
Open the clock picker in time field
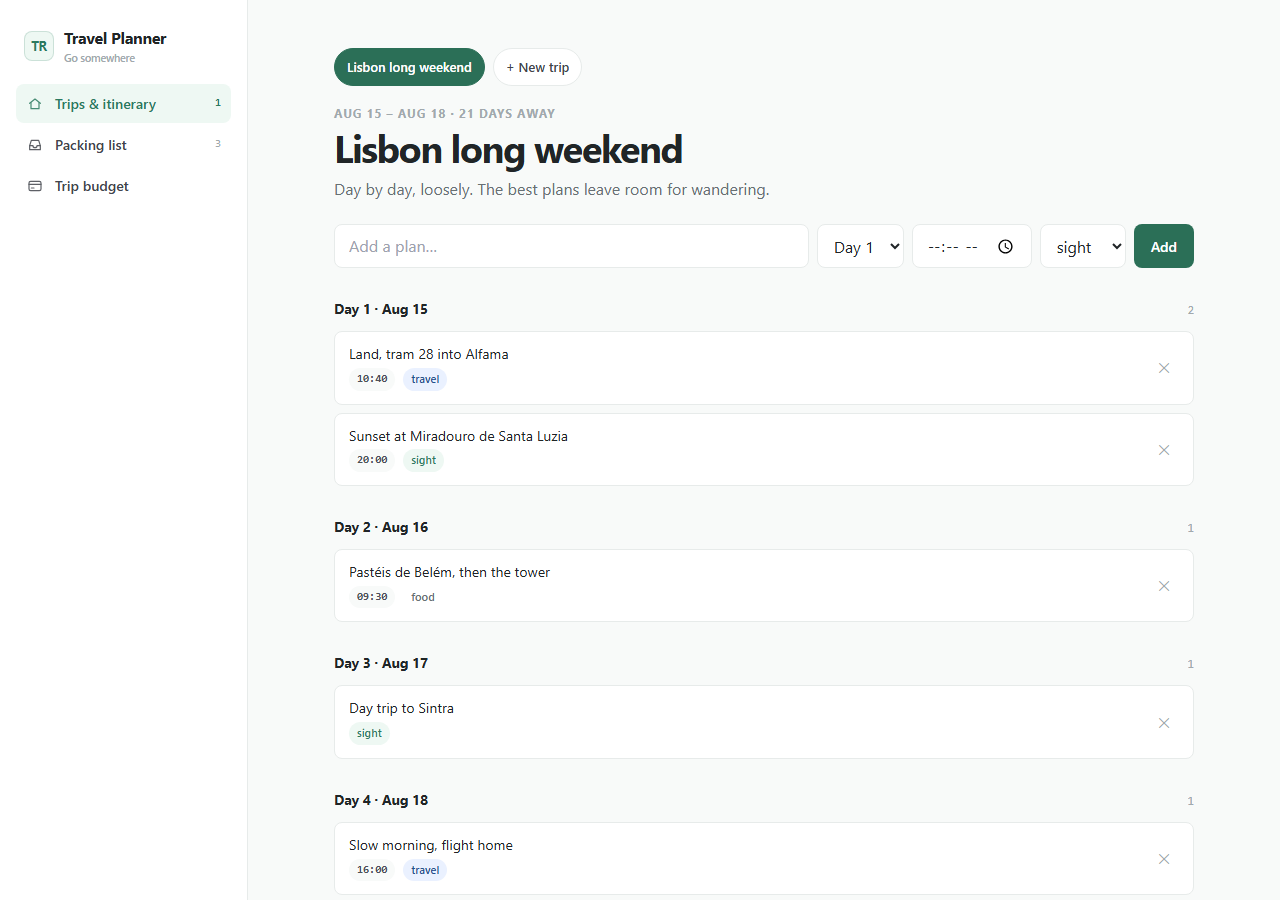point(1005,246)
